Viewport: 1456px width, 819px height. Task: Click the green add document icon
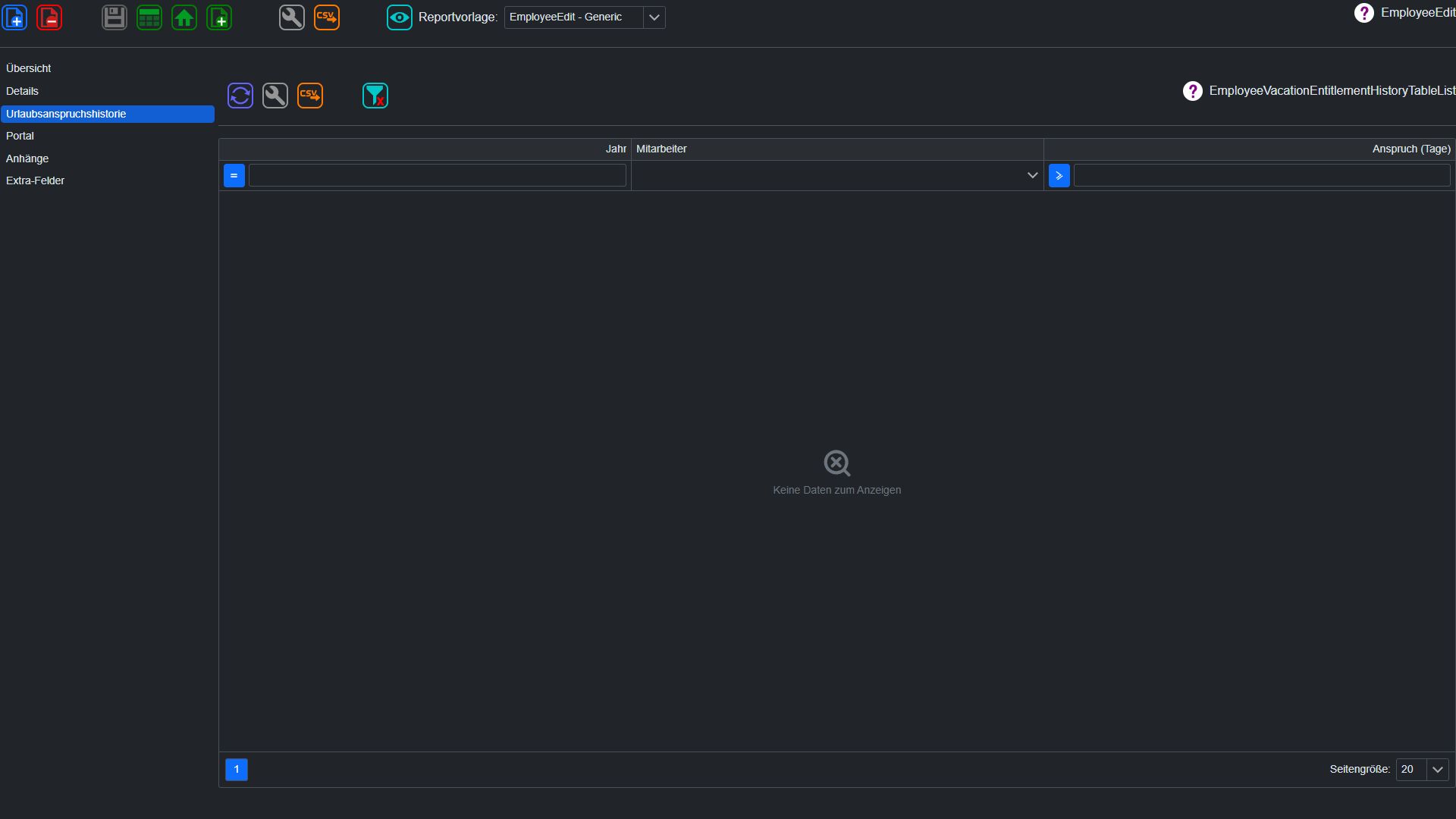pyautogui.click(x=219, y=17)
